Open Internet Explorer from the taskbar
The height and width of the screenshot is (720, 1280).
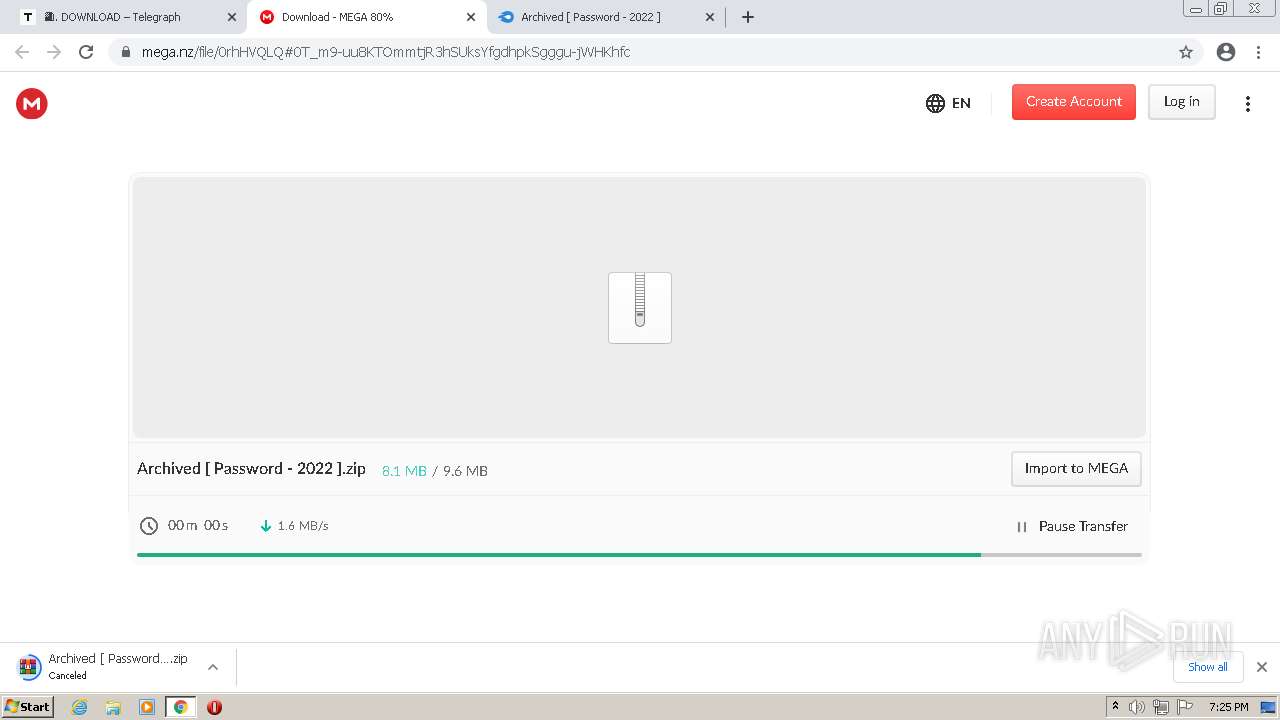(x=80, y=707)
